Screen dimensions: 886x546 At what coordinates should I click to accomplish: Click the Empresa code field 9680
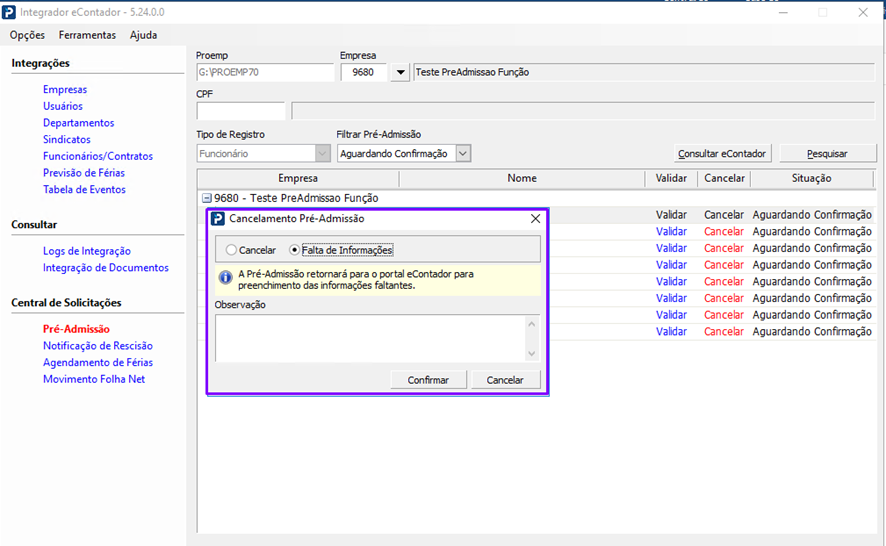tap(363, 72)
